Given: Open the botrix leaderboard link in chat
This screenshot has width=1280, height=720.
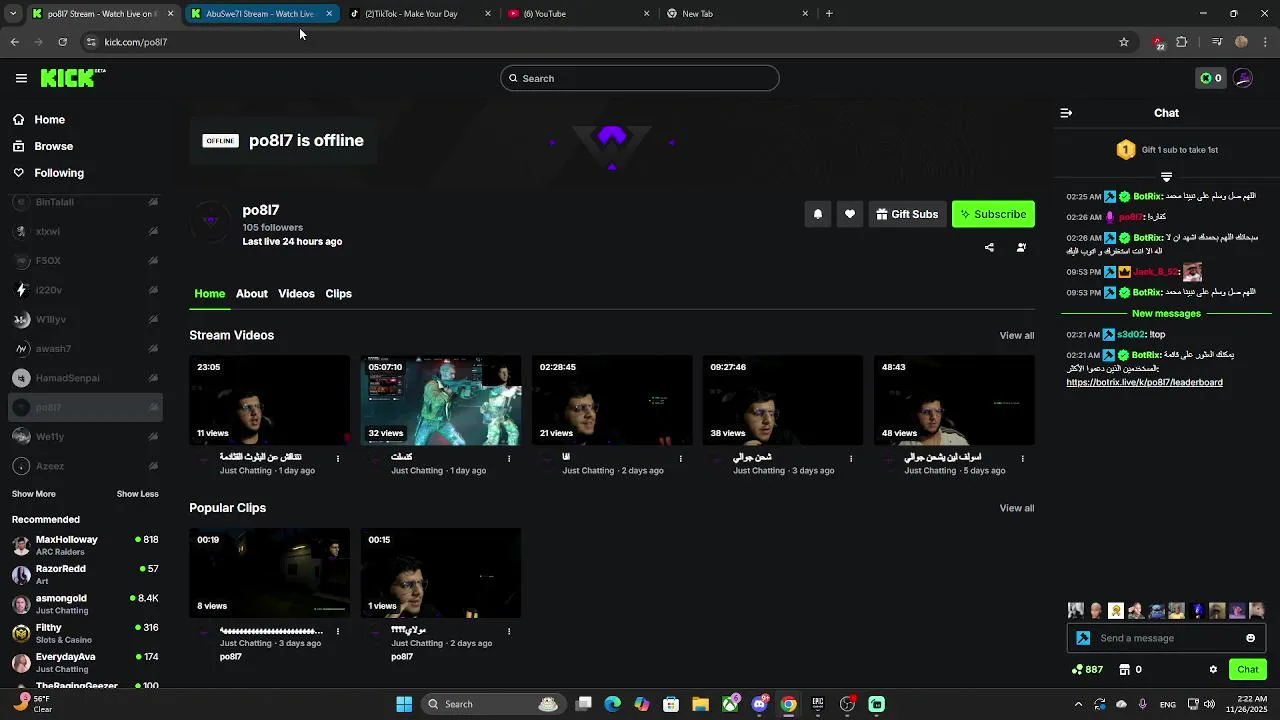Looking at the screenshot, I should pos(1144,383).
